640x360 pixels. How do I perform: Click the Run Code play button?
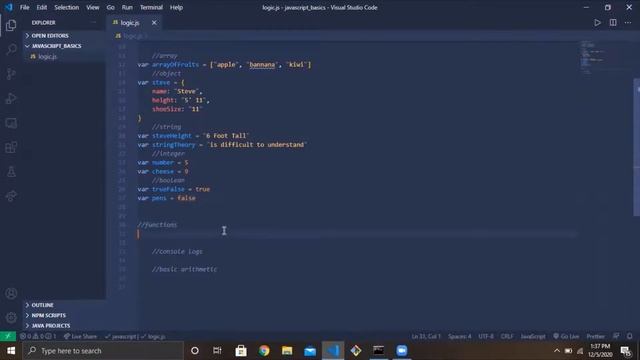(597, 23)
